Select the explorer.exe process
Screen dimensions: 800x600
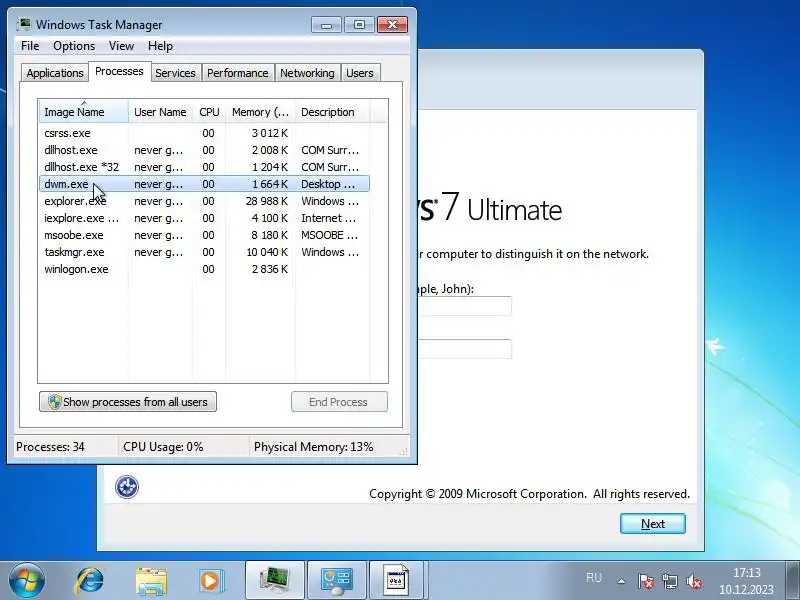point(204,201)
